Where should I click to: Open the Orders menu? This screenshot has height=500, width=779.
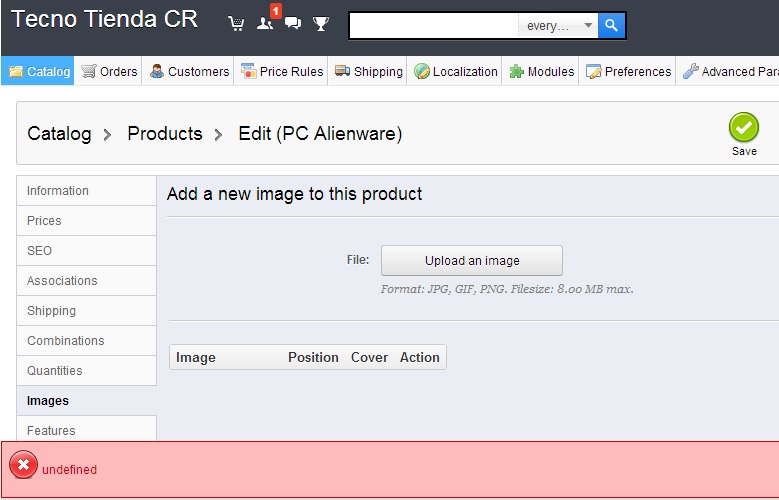(108, 71)
